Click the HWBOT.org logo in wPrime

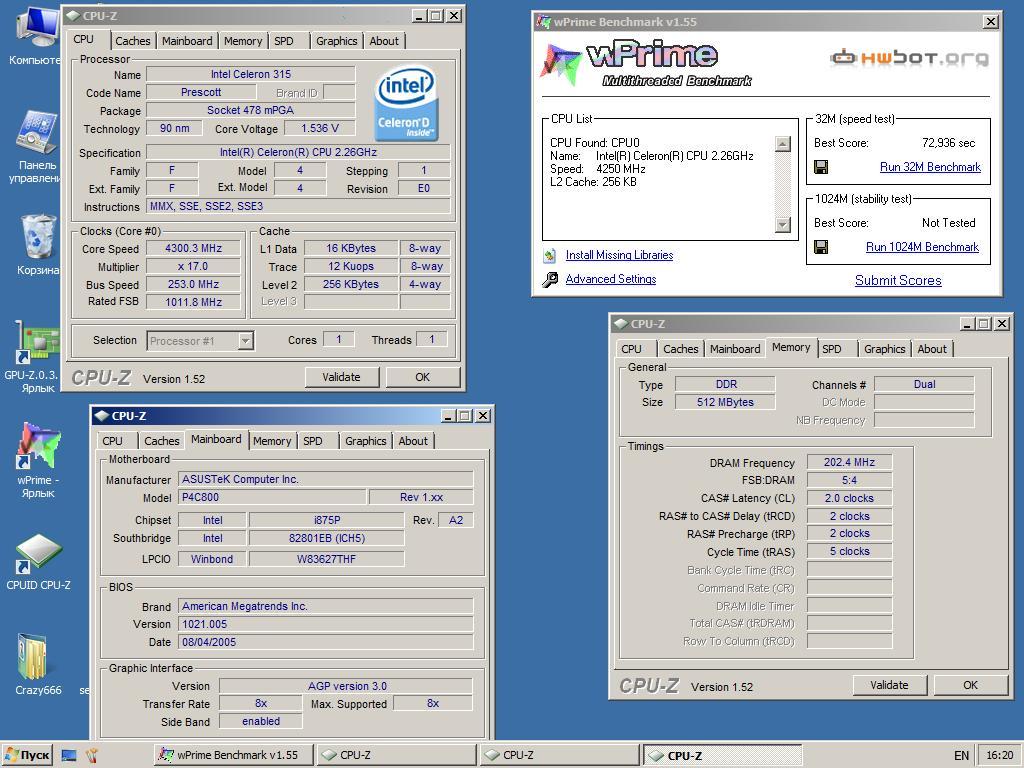point(909,58)
